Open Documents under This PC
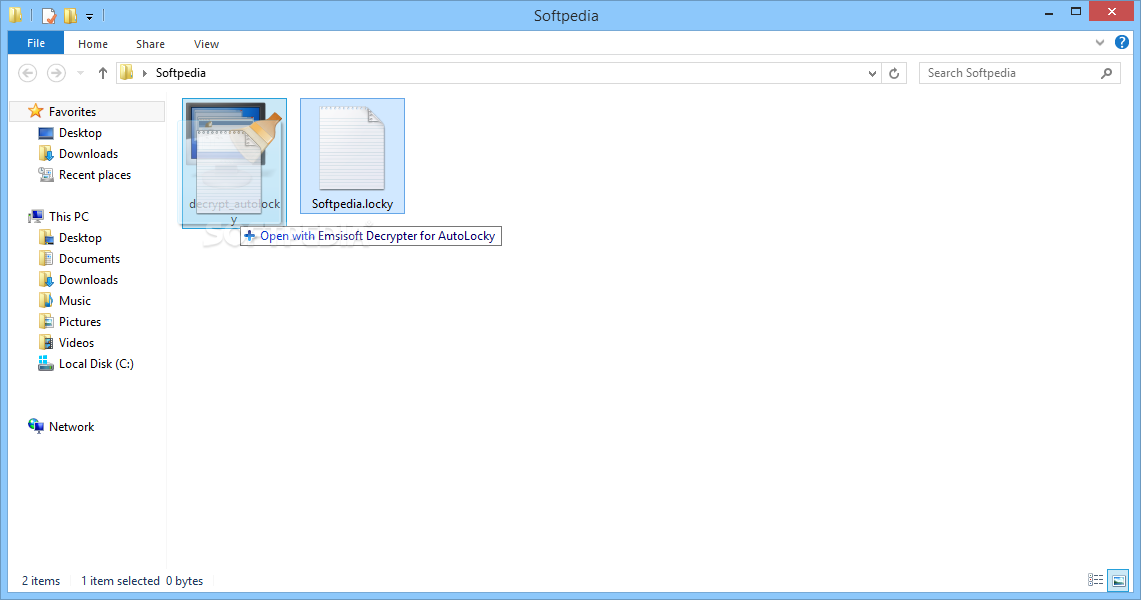This screenshot has height=600, width=1141. [x=89, y=259]
